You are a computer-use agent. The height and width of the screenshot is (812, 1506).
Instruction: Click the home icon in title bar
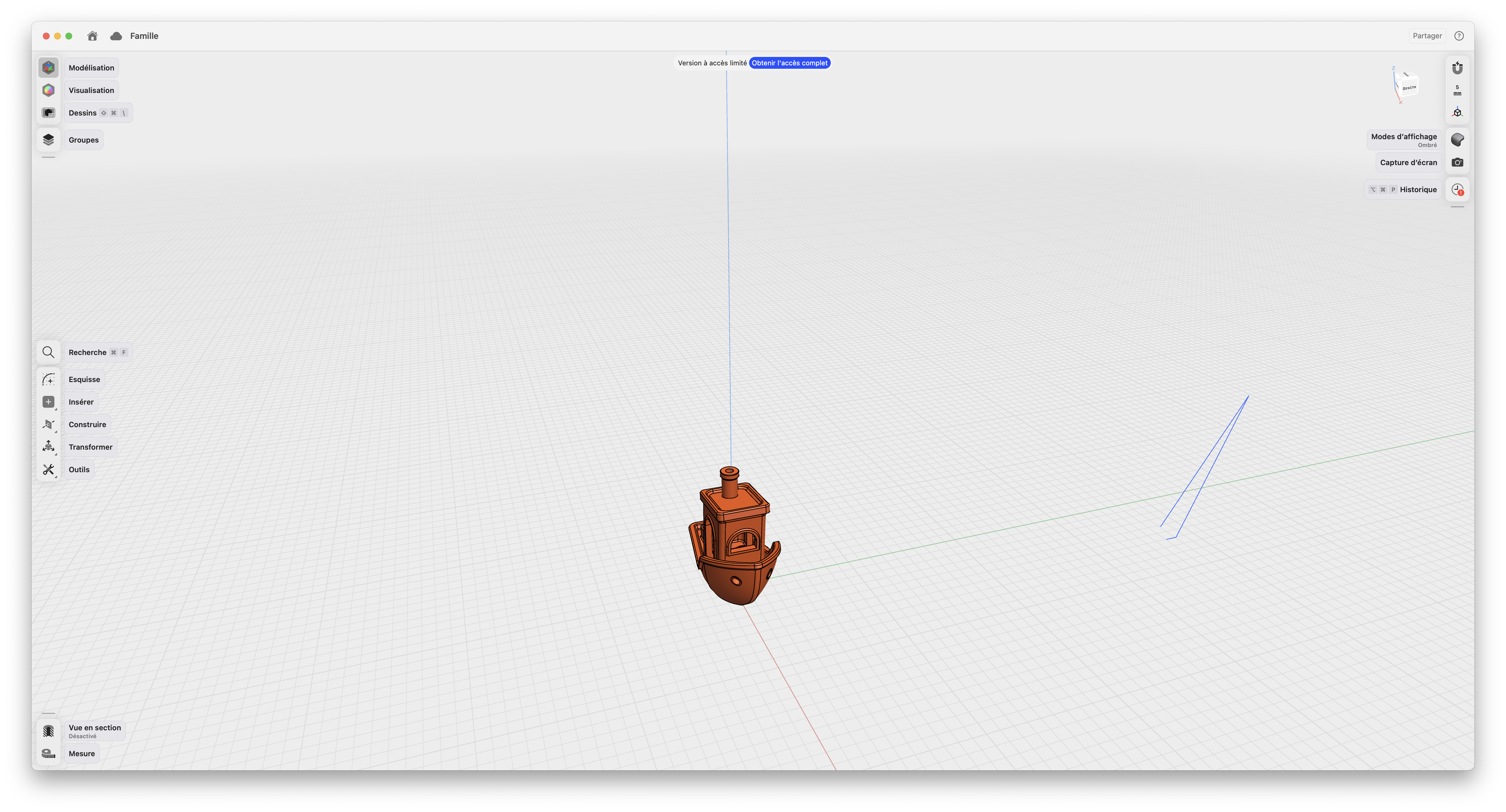click(92, 36)
